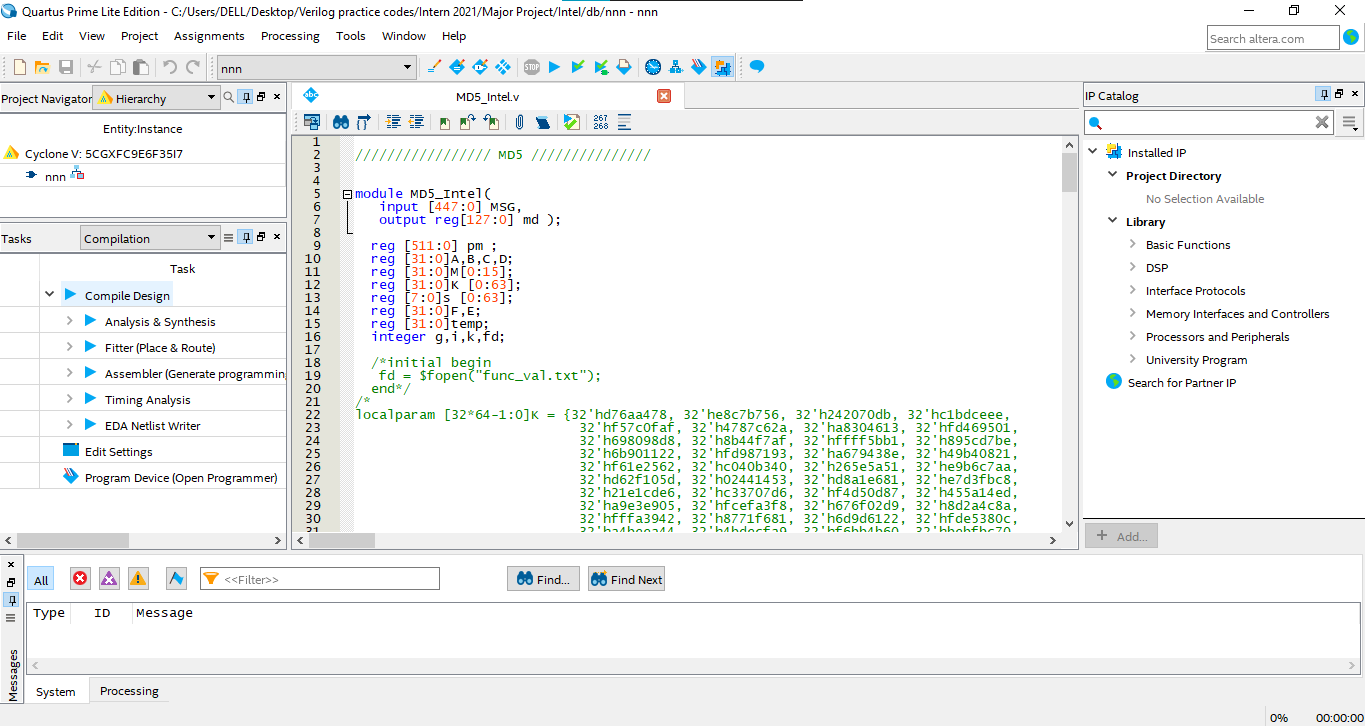Toggle line numbers 267/268 icon
This screenshot has width=1365, height=726.
point(600,122)
